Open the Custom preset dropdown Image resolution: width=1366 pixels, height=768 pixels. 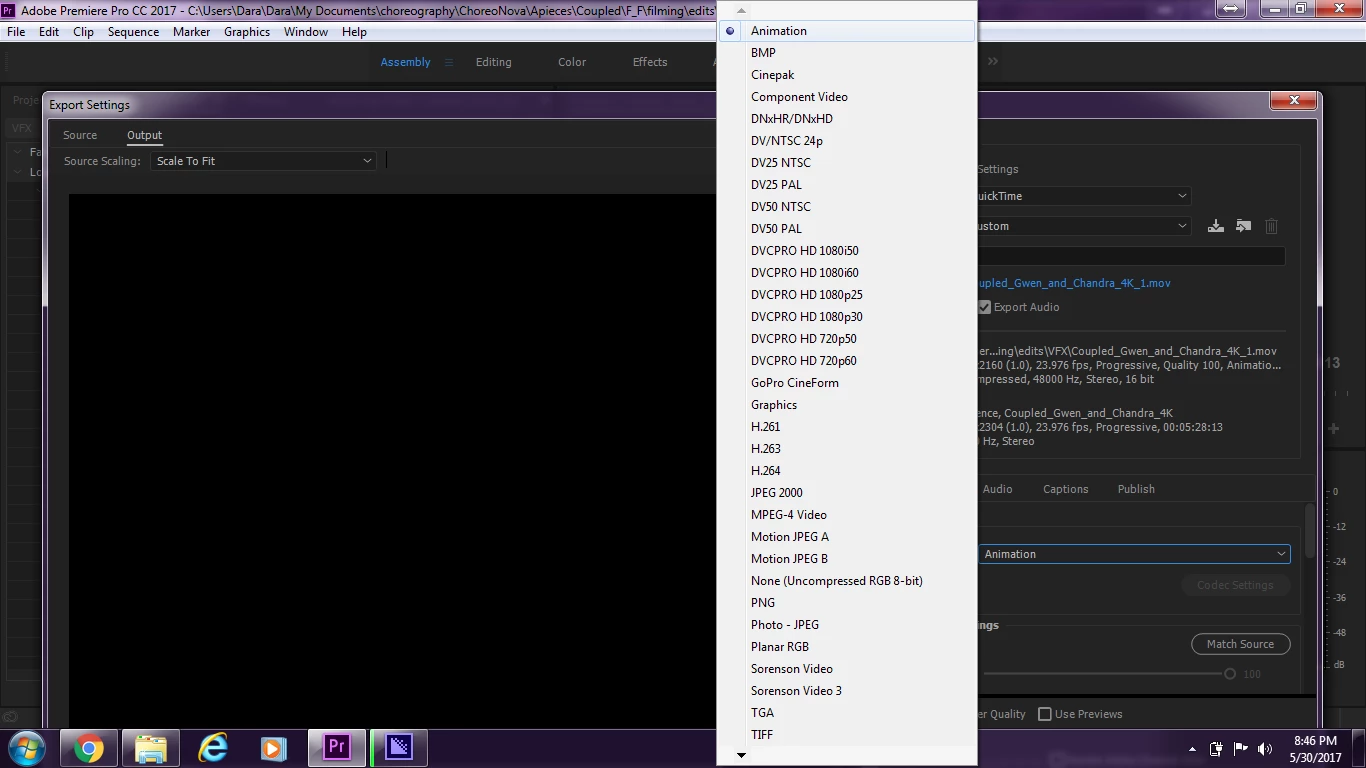[x=1083, y=226]
